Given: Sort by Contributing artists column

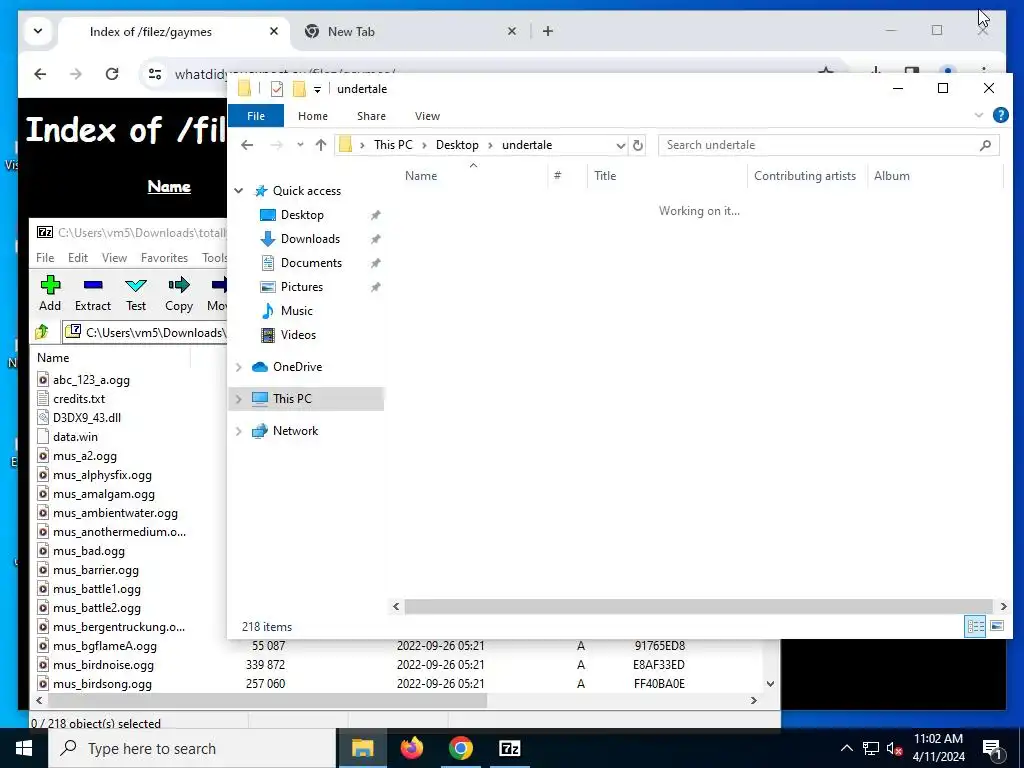Looking at the screenshot, I should coord(805,176).
